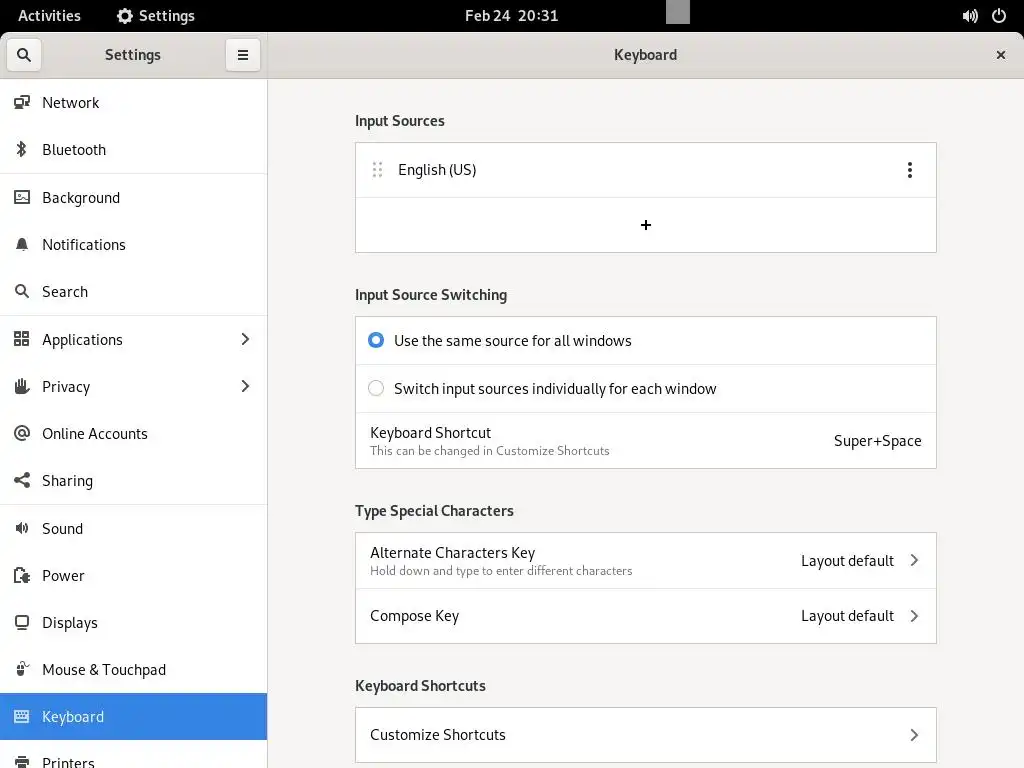1024x768 pixels.
Task: Click the Notifications bell icon in sidebar
Action: 21,245
